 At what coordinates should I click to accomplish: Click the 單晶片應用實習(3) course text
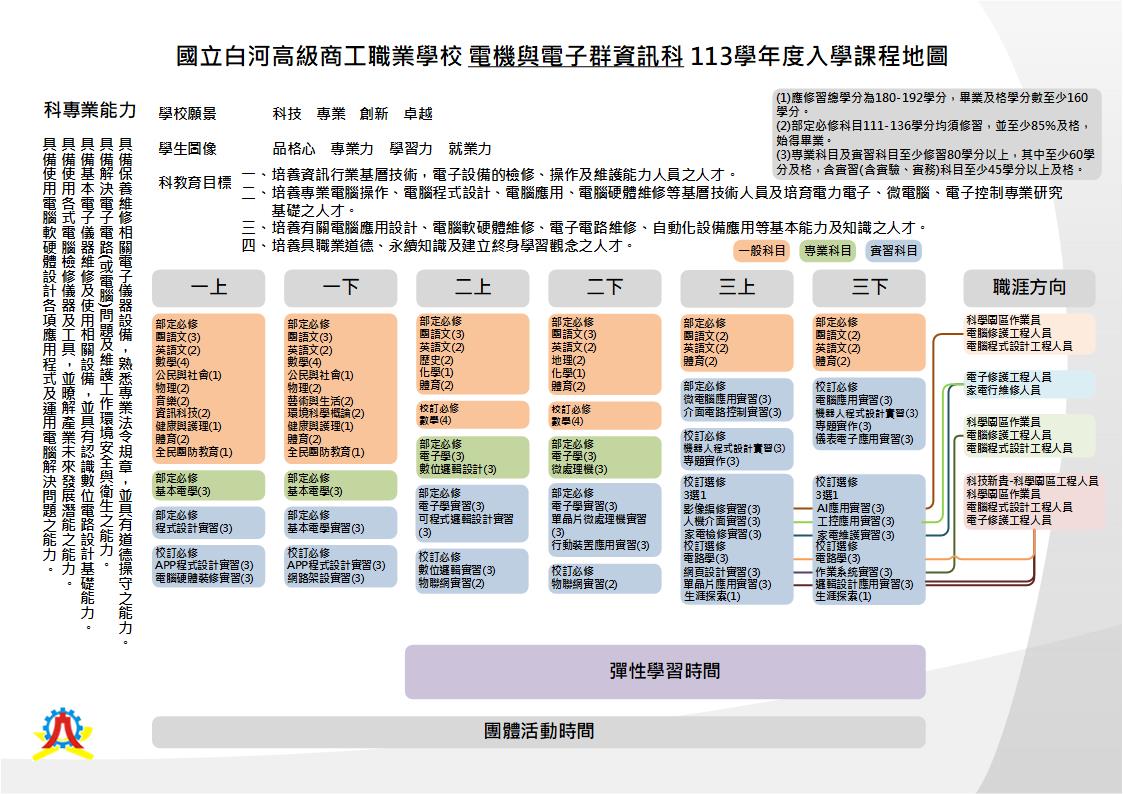click(x=727, y=584)
